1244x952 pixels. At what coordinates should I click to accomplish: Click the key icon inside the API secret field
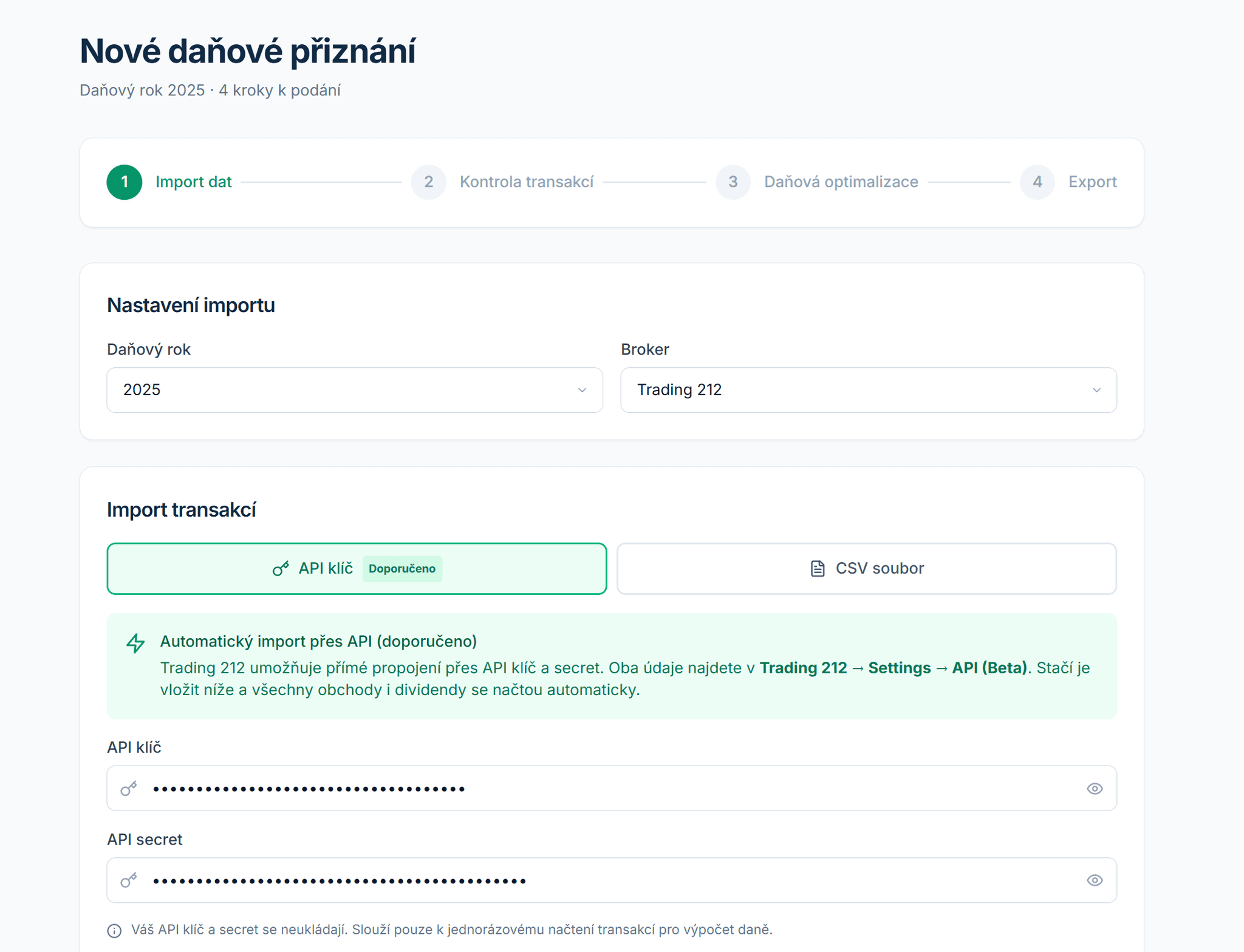point(129,880)
